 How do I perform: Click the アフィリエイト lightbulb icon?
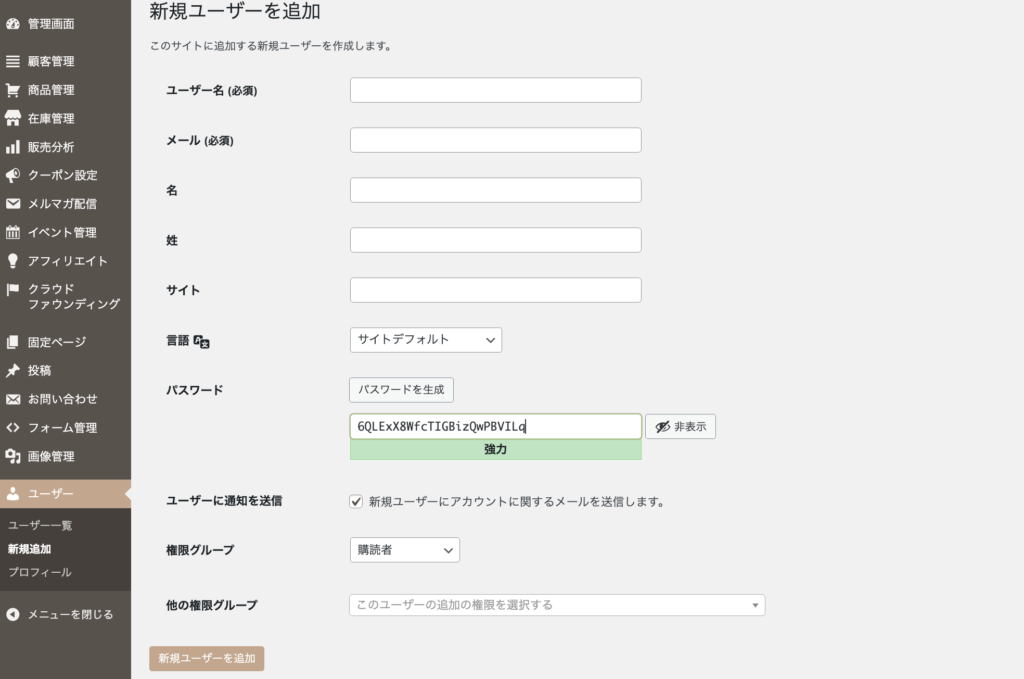pos(13,261)
